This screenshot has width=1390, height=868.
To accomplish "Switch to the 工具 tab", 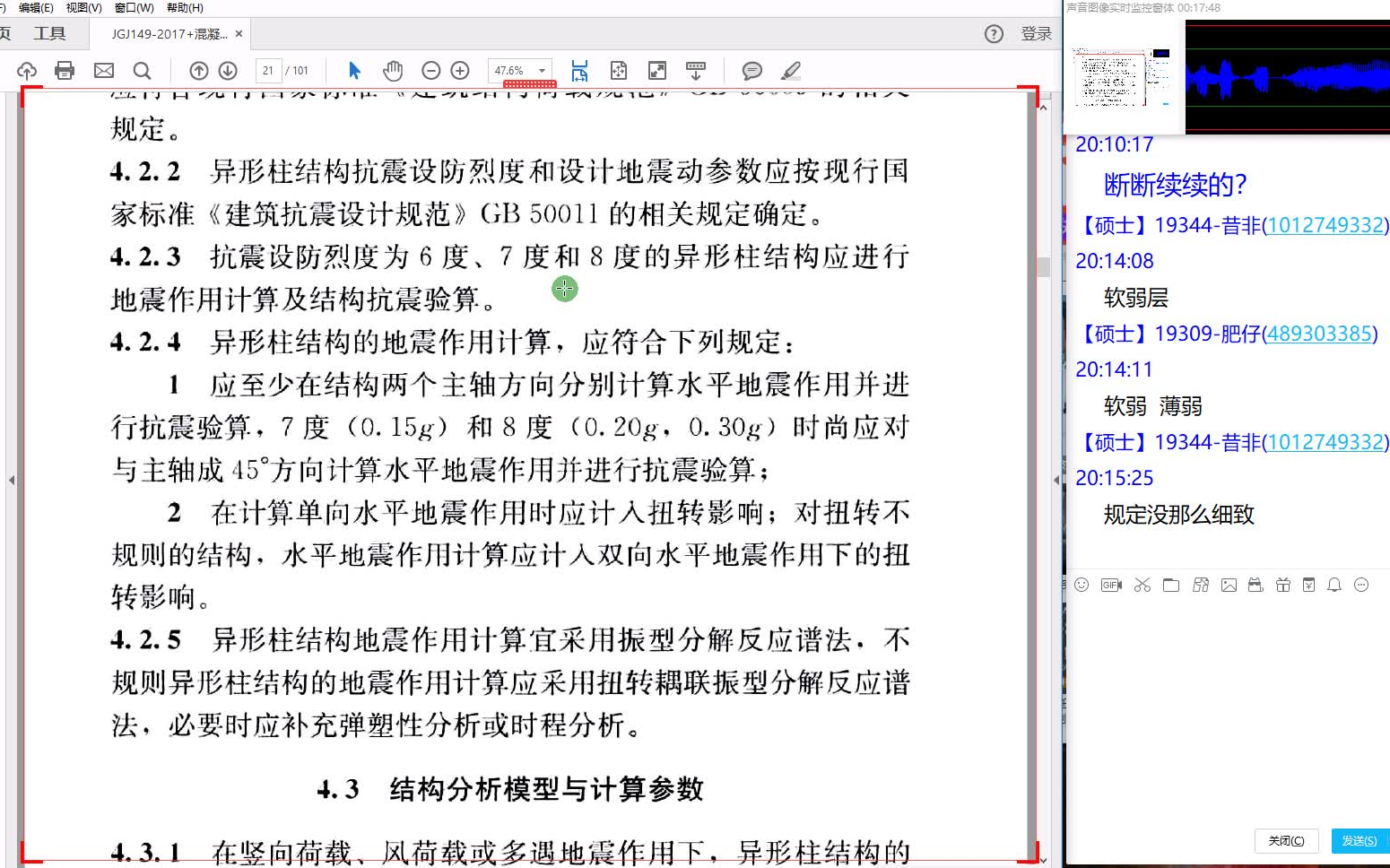I will (x=49, y=33).
